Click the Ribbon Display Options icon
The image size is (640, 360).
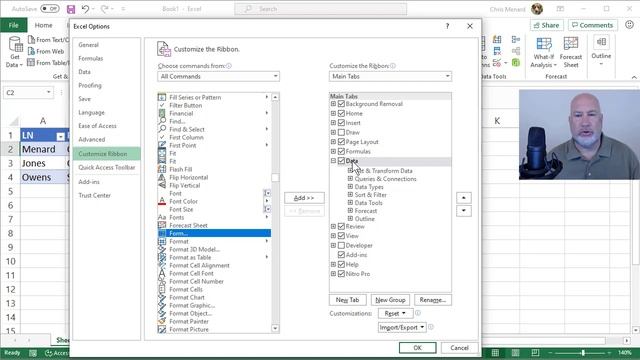click(560, 9)
